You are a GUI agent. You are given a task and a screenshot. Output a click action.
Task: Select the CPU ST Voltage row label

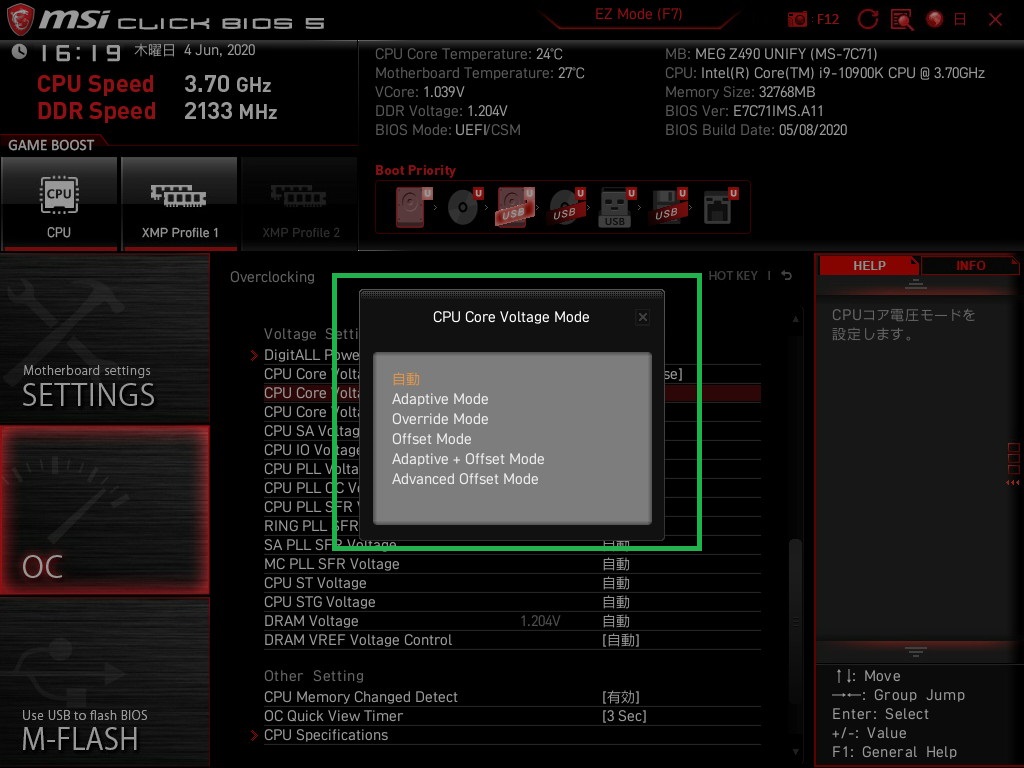click(315, 583)
